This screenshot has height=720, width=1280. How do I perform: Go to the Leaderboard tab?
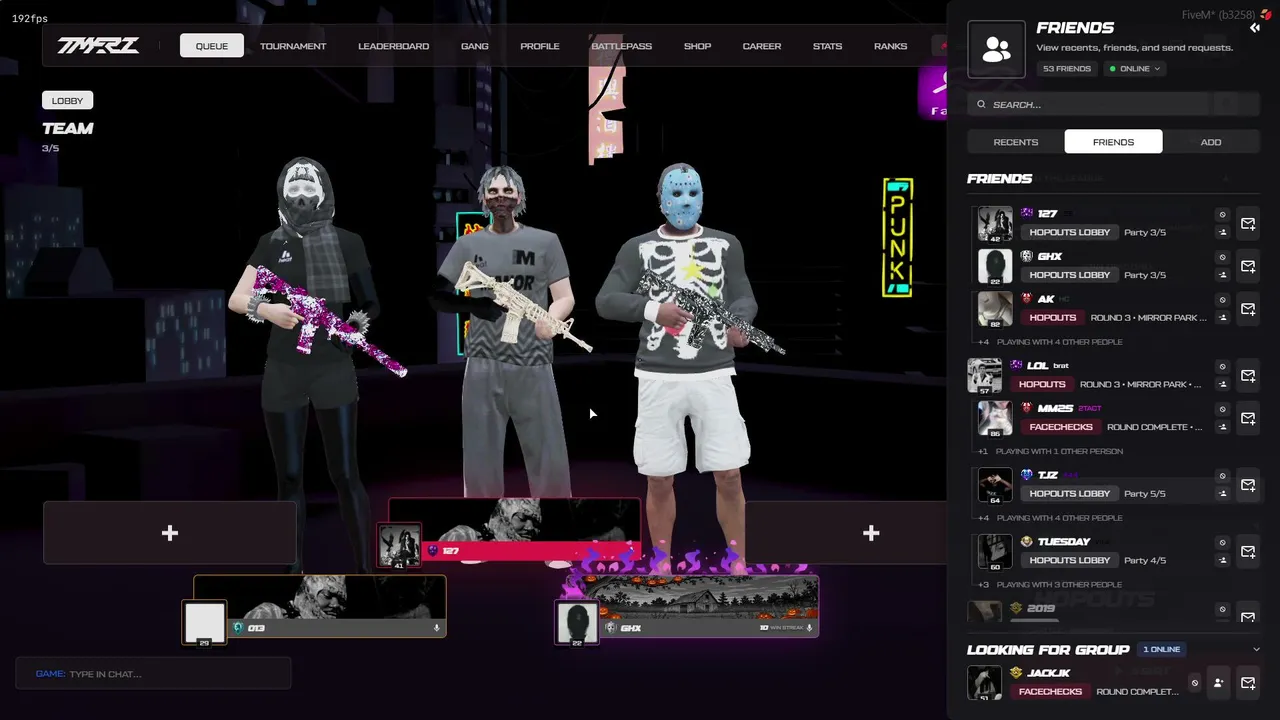[x=394, y=46]
